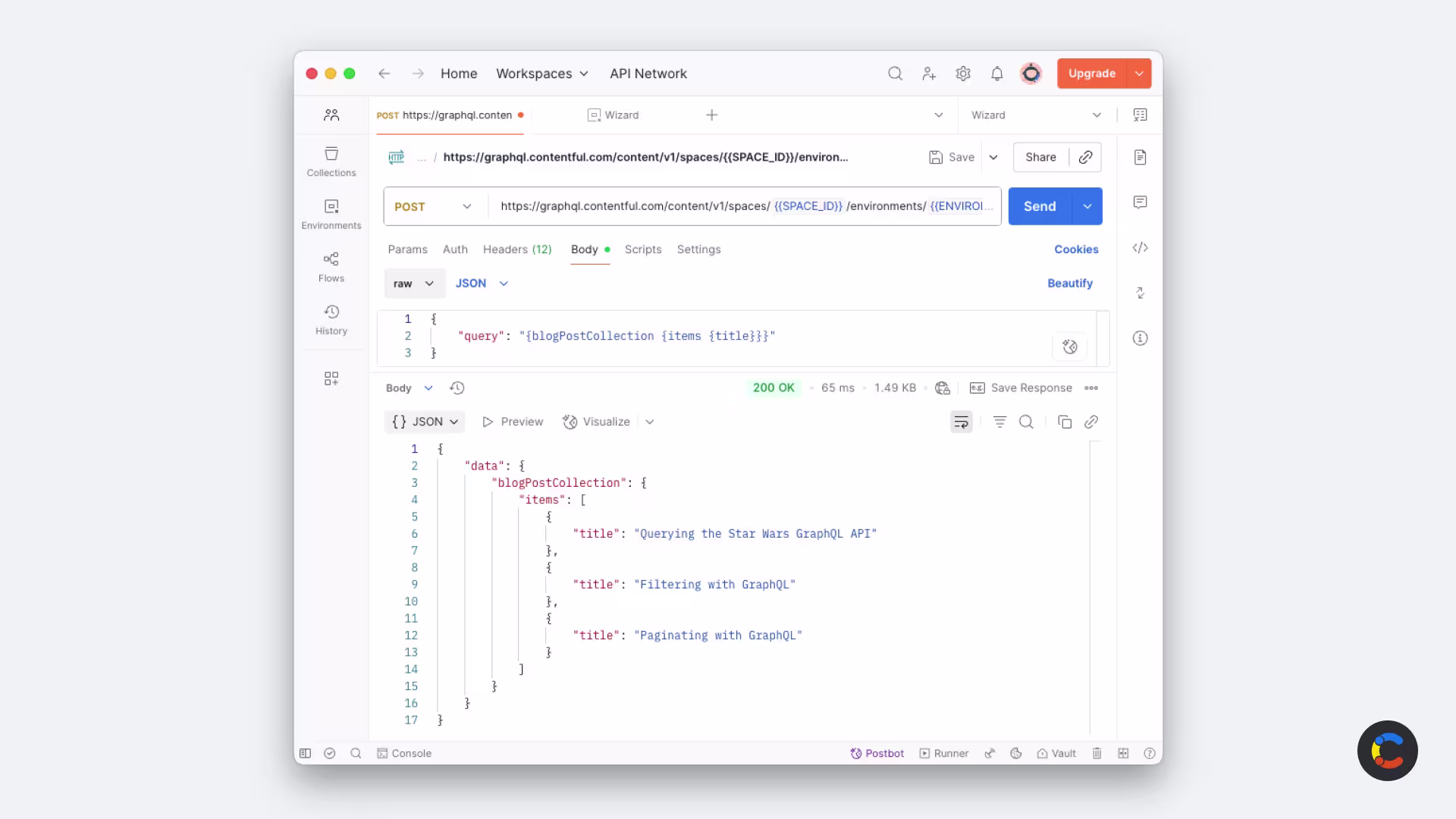1456x819 pixels.
Task: Open the settings gear in the header
Action: 963,74
